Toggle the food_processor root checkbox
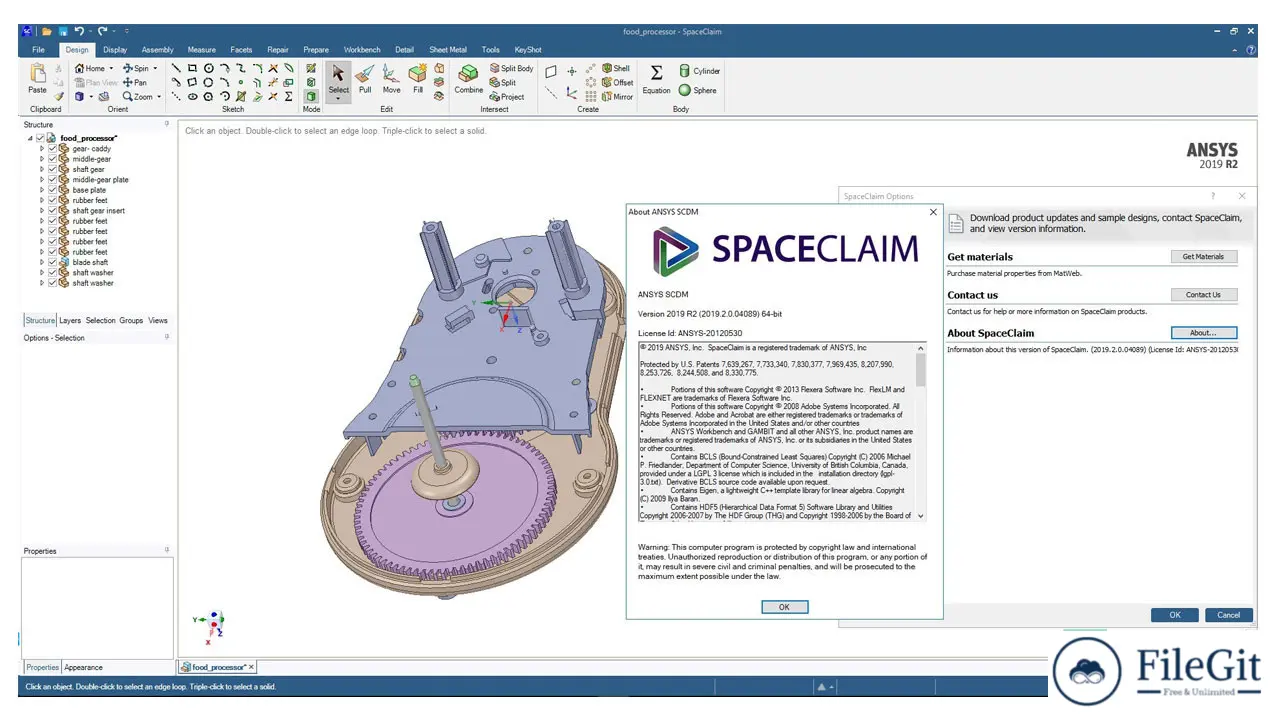The width and height of the screenshot is (1280, 720). pyautogui.click(x=40, y=138)
